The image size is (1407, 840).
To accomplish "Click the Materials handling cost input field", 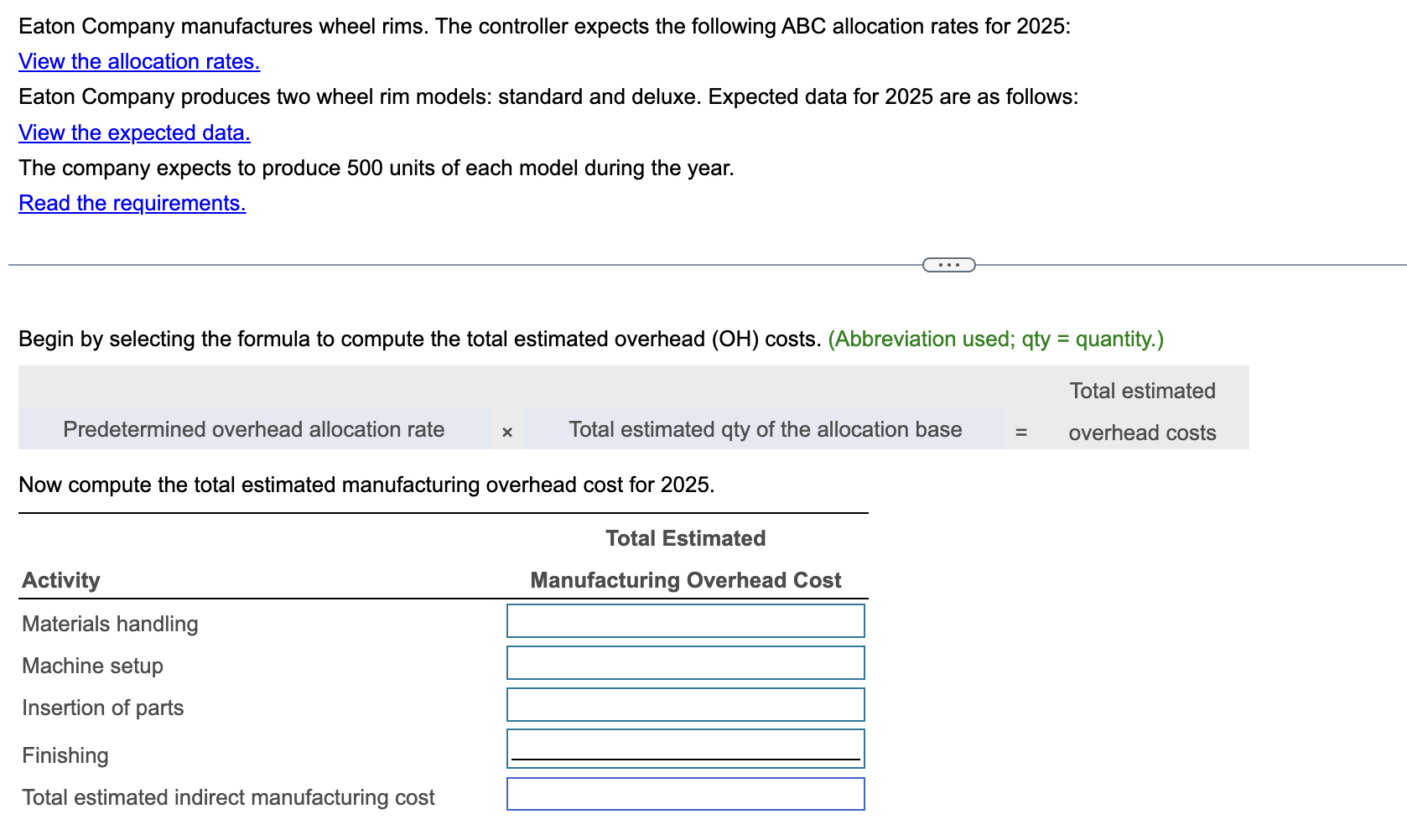I will pos(686,621).
